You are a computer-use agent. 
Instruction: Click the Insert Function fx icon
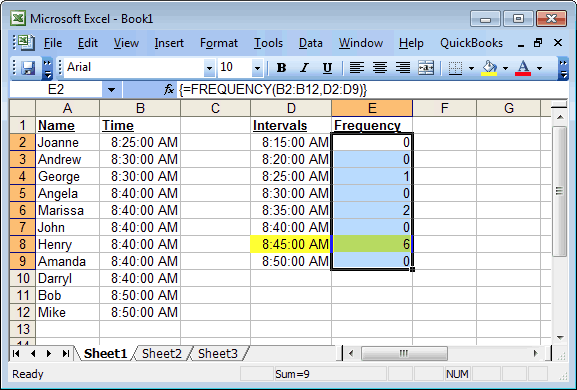point(169,89)
